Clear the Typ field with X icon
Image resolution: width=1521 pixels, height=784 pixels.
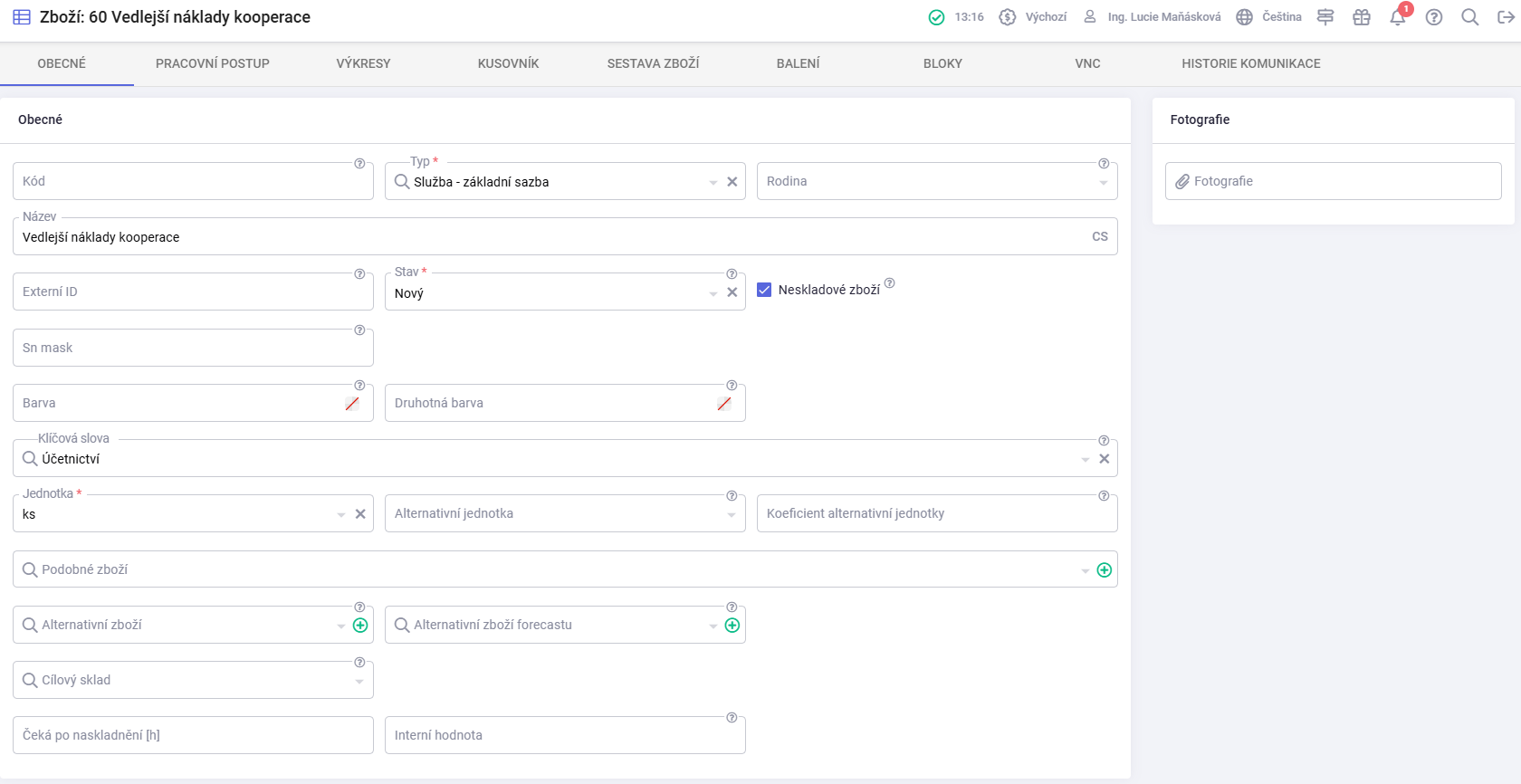point(732,182)
